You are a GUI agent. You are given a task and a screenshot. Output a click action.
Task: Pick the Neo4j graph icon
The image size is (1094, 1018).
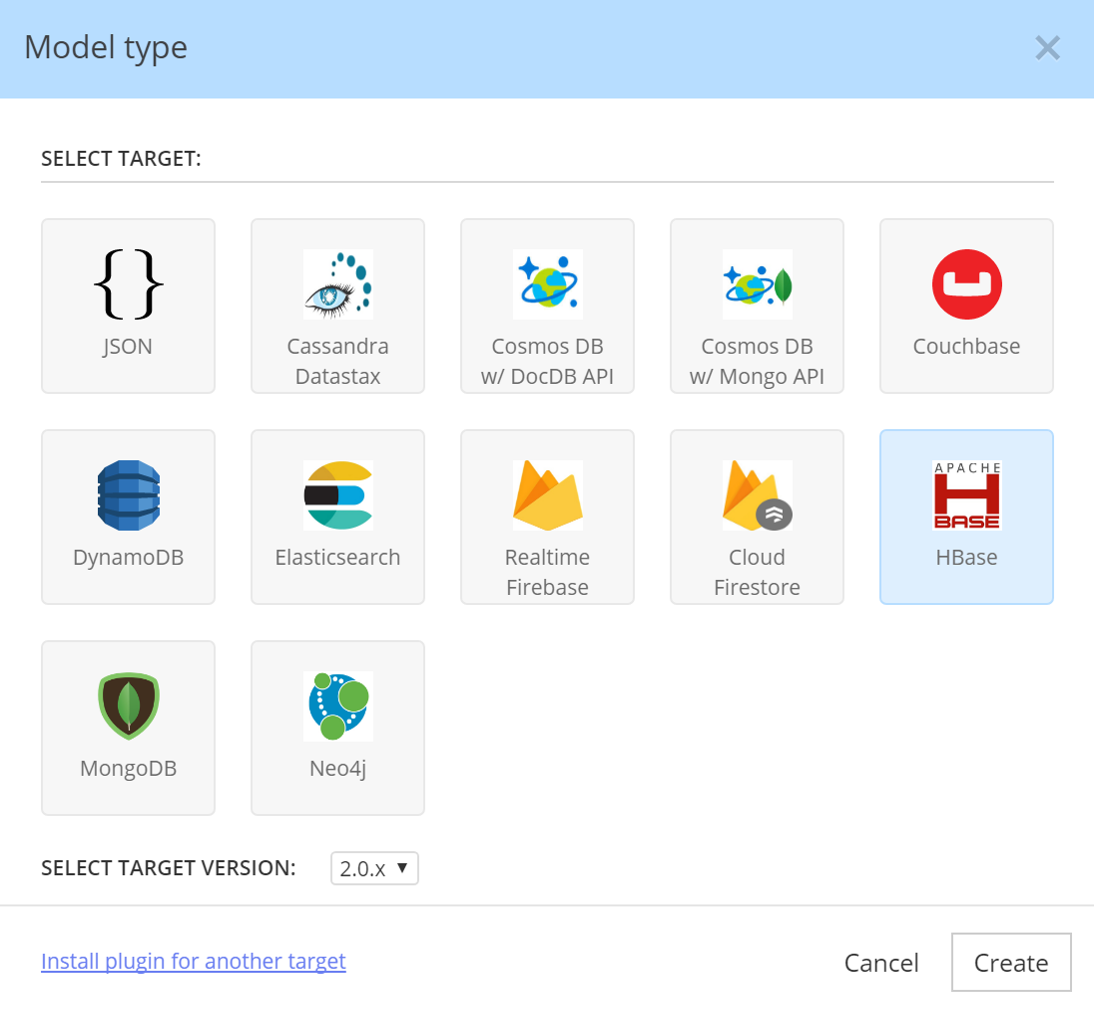(338, 707)
